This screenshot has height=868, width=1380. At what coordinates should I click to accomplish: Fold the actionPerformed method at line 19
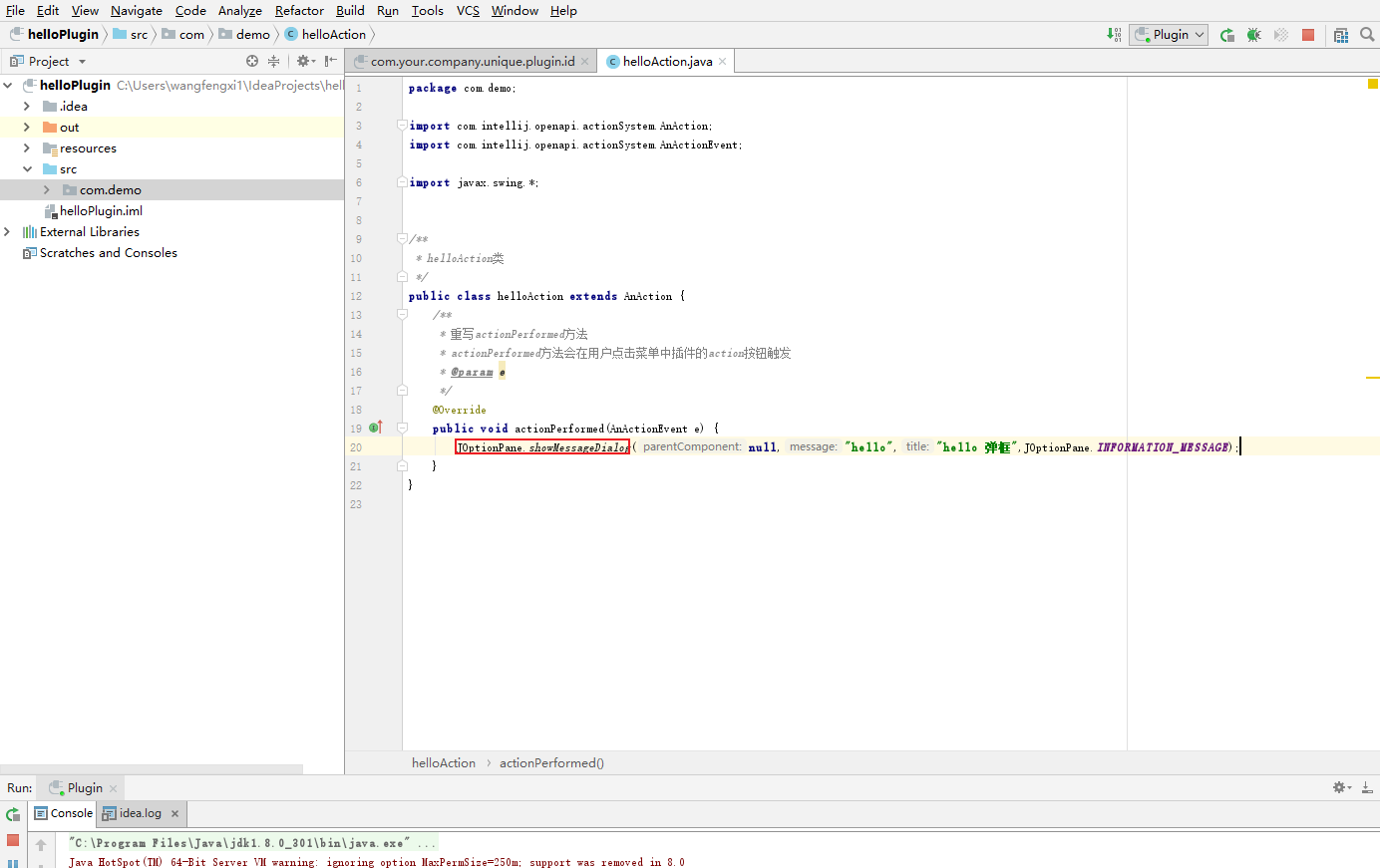[x=402, y=429]
